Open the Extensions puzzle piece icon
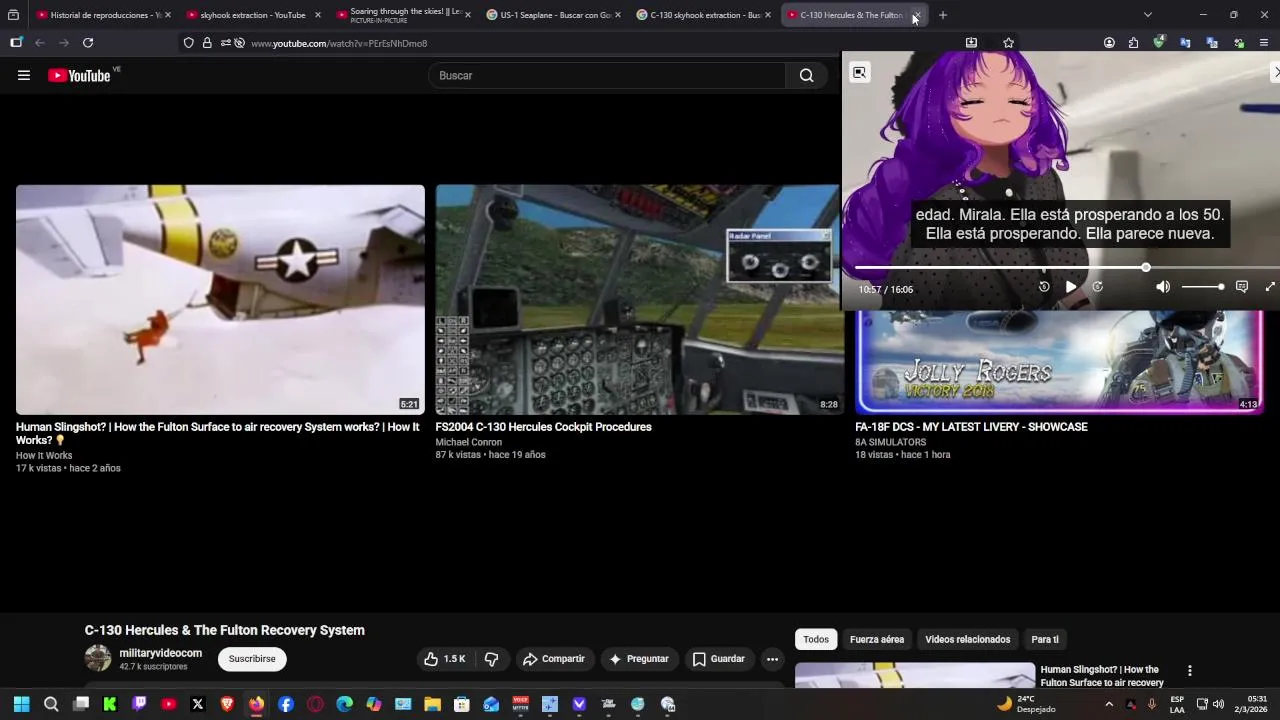 click(x=1133, y=43)
